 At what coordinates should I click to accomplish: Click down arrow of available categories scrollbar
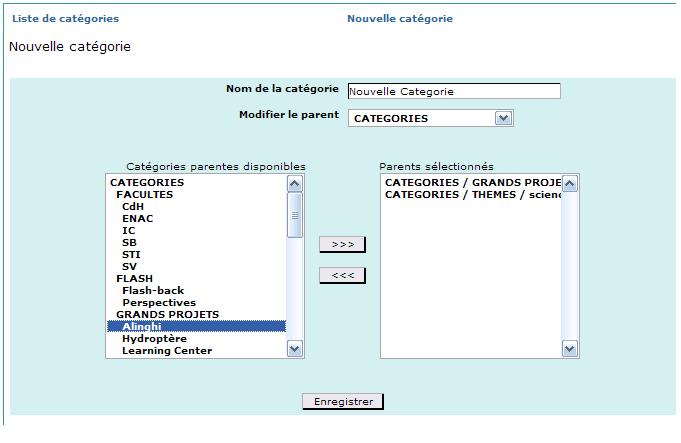point(294,349)
